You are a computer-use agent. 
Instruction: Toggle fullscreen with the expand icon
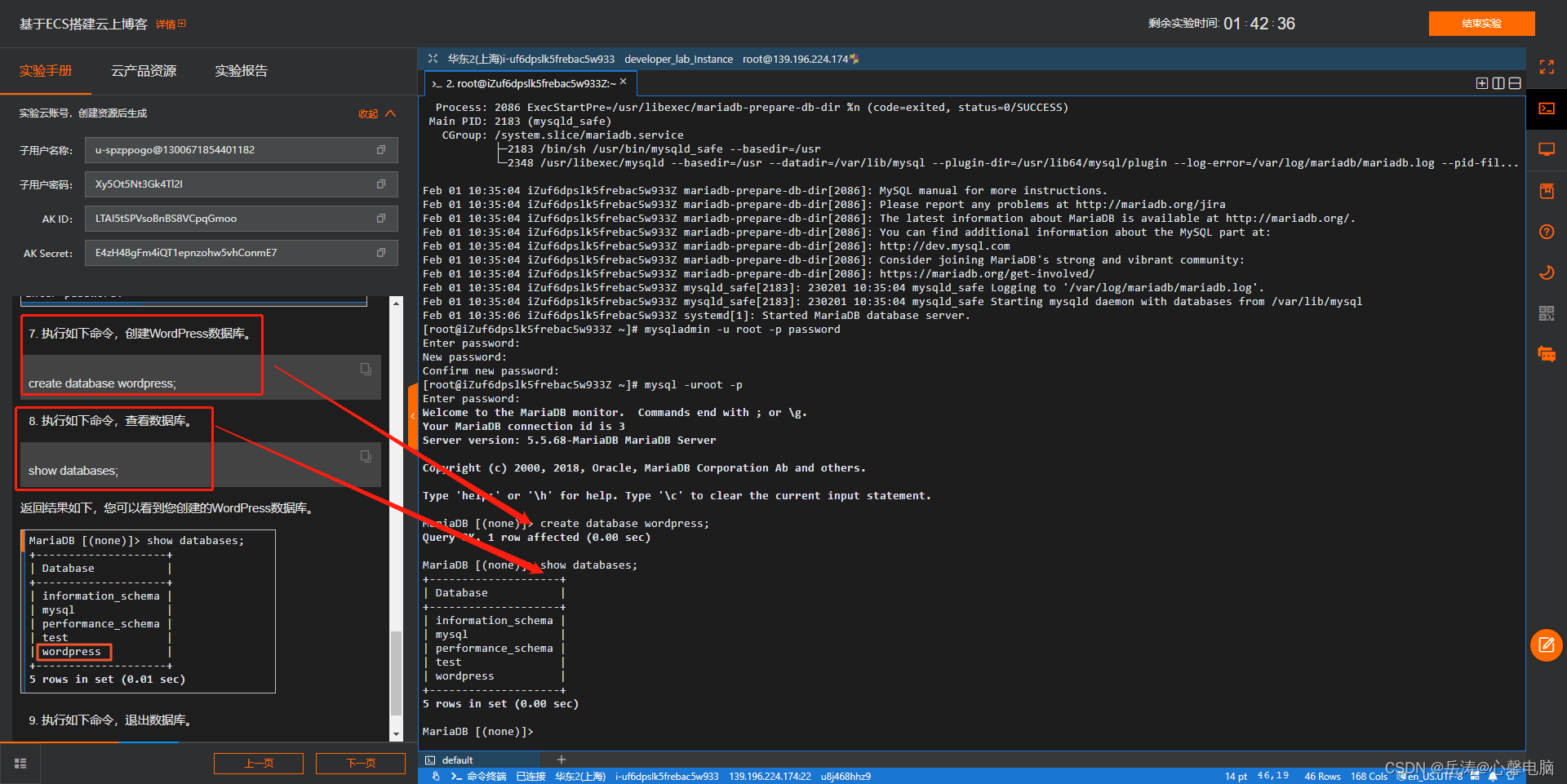pyautogui.click(x=1547, y=67)
